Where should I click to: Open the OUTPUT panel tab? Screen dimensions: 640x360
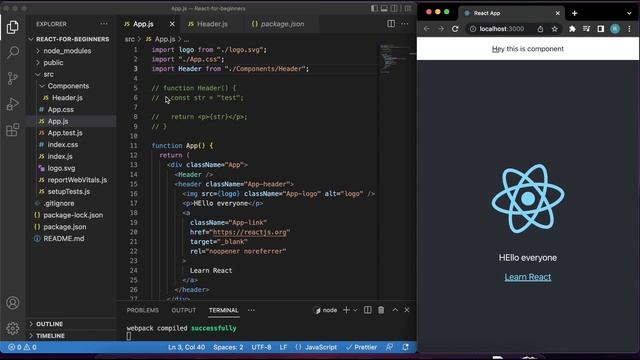tap(184, 310)
